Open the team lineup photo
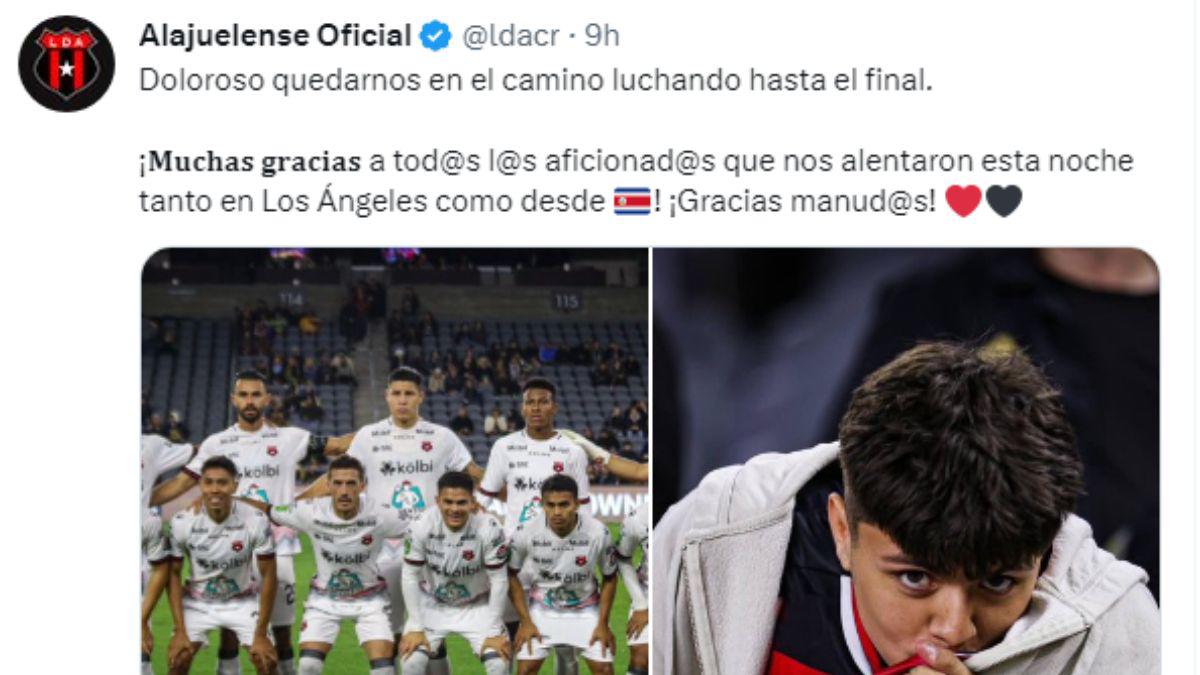 (x=395, y=461)
